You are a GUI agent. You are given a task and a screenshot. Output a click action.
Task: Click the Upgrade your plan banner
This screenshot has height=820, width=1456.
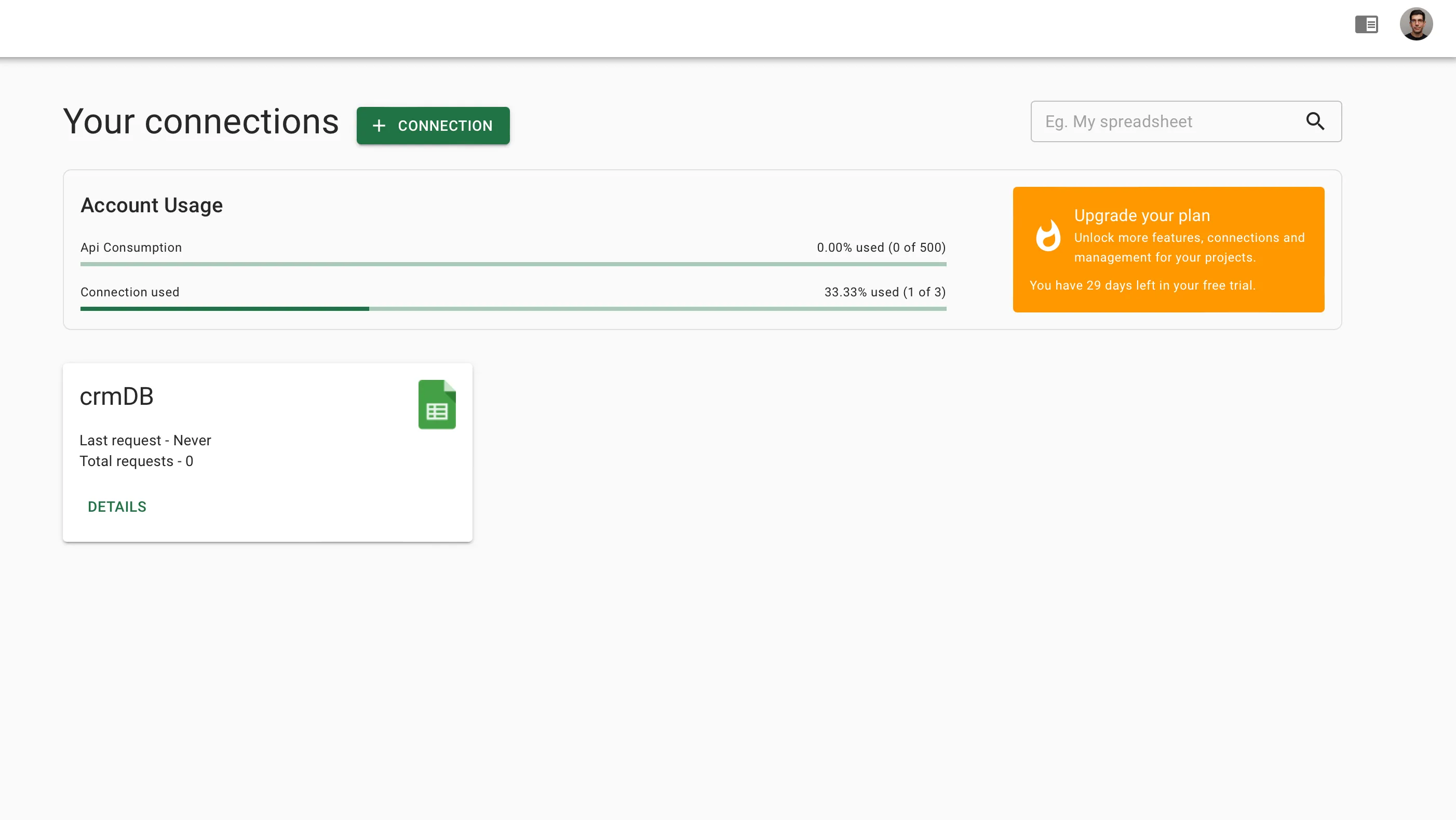1168,249
